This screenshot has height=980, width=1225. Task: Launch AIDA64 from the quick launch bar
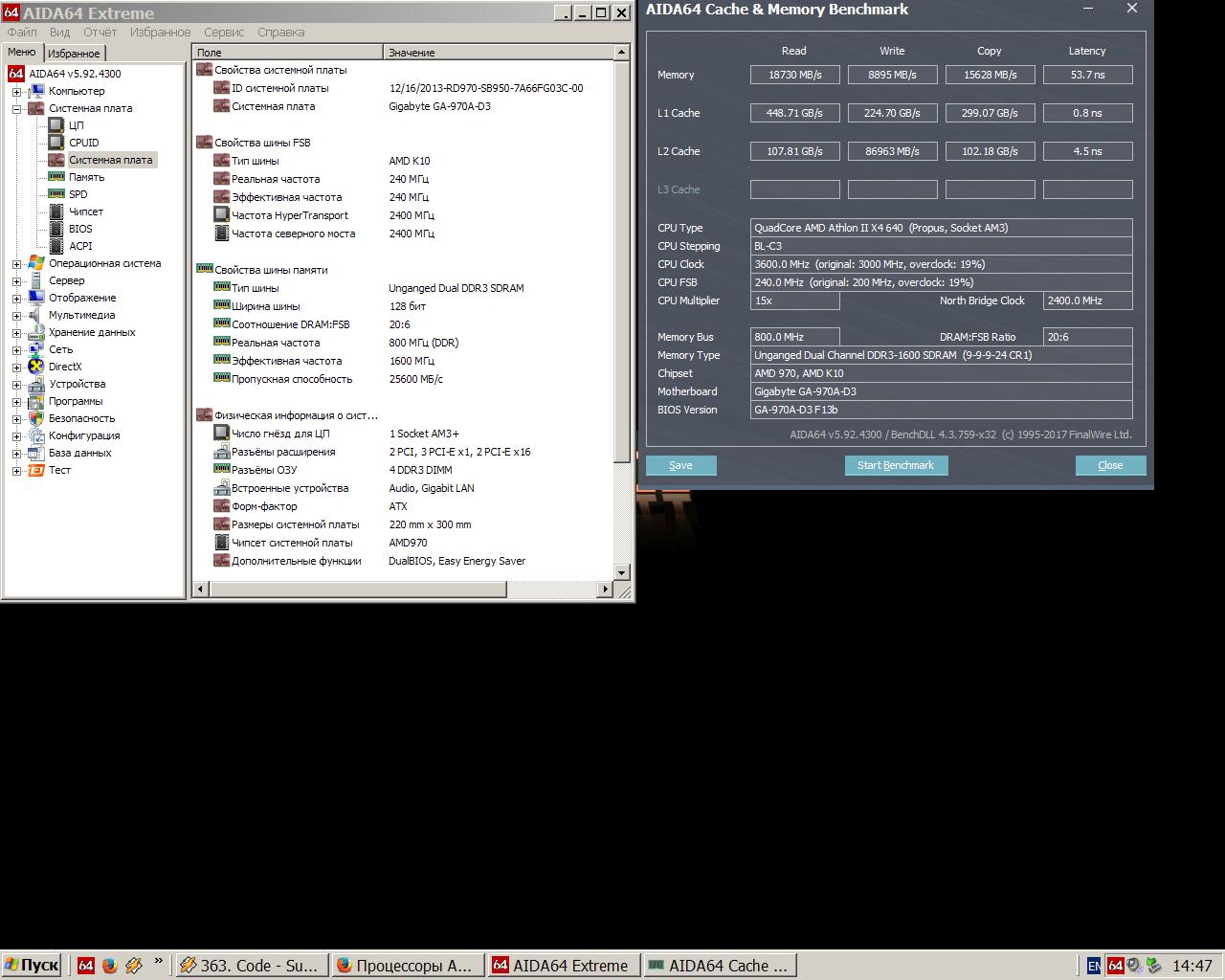click(x=85, y=966)
